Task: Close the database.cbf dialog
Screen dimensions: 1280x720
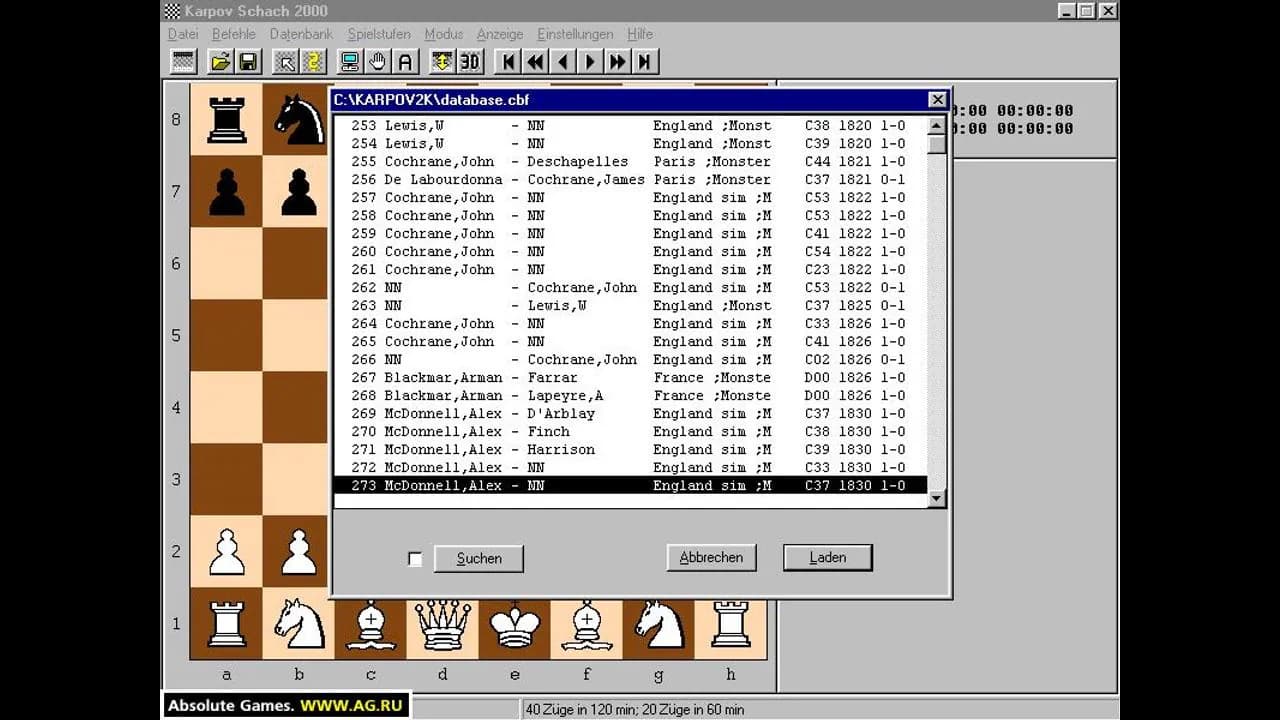Action: [x=937, y=100]
